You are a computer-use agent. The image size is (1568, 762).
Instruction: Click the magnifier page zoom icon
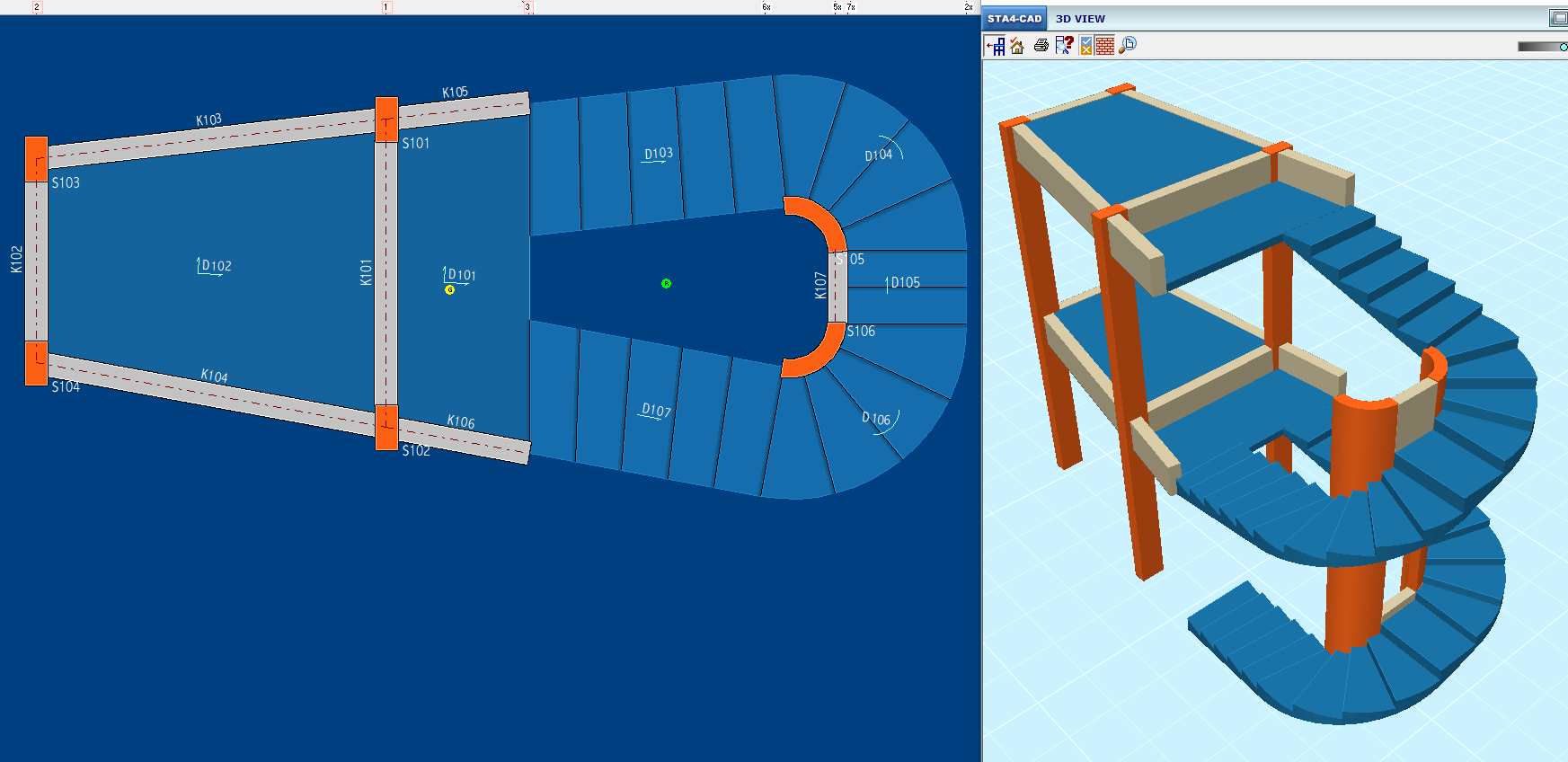[1128, 45]
